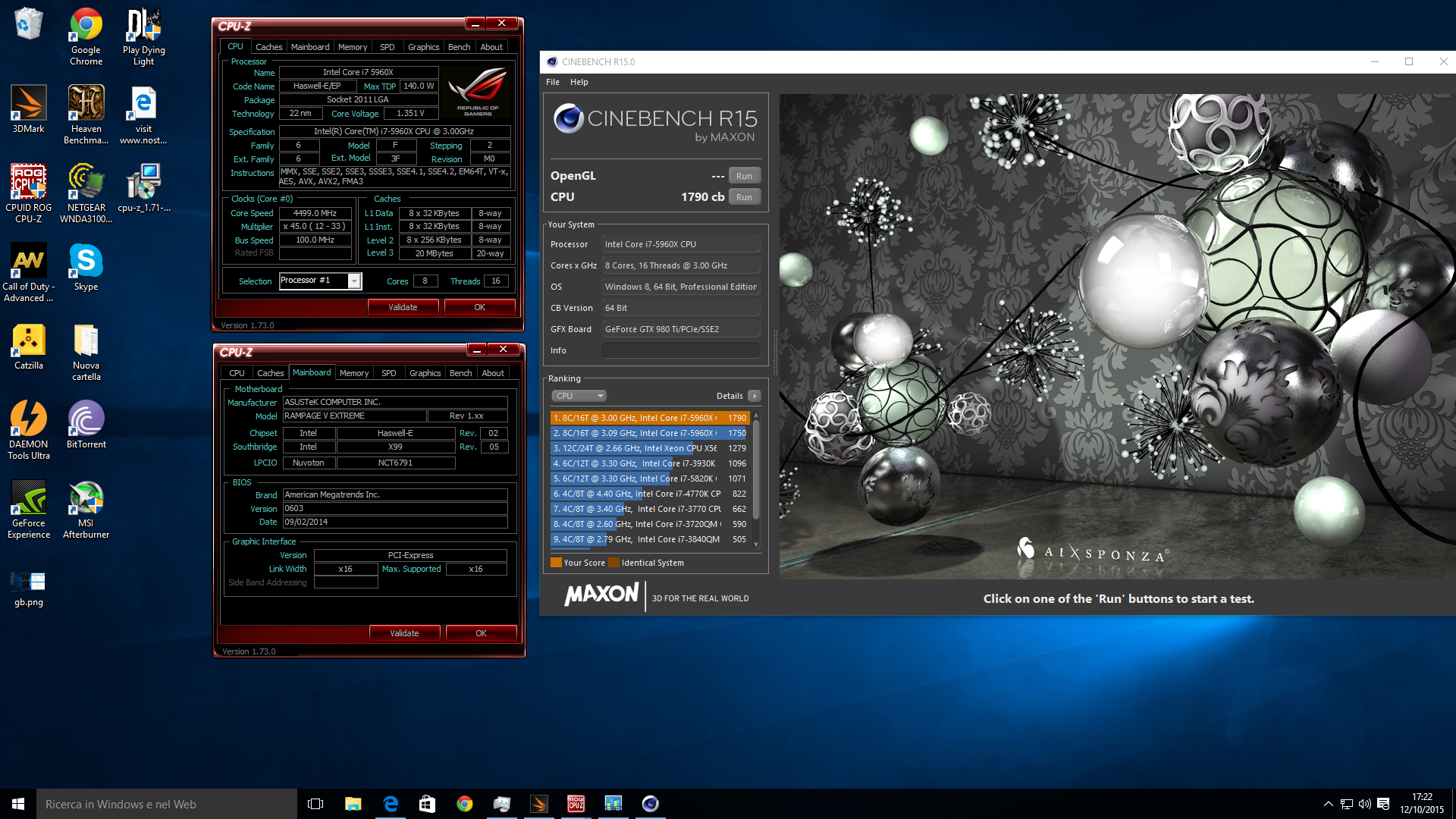Open Call of Duty Advanced desktop icon
The height and width of the screenshot is (819, 1456).
click(28, 273)
